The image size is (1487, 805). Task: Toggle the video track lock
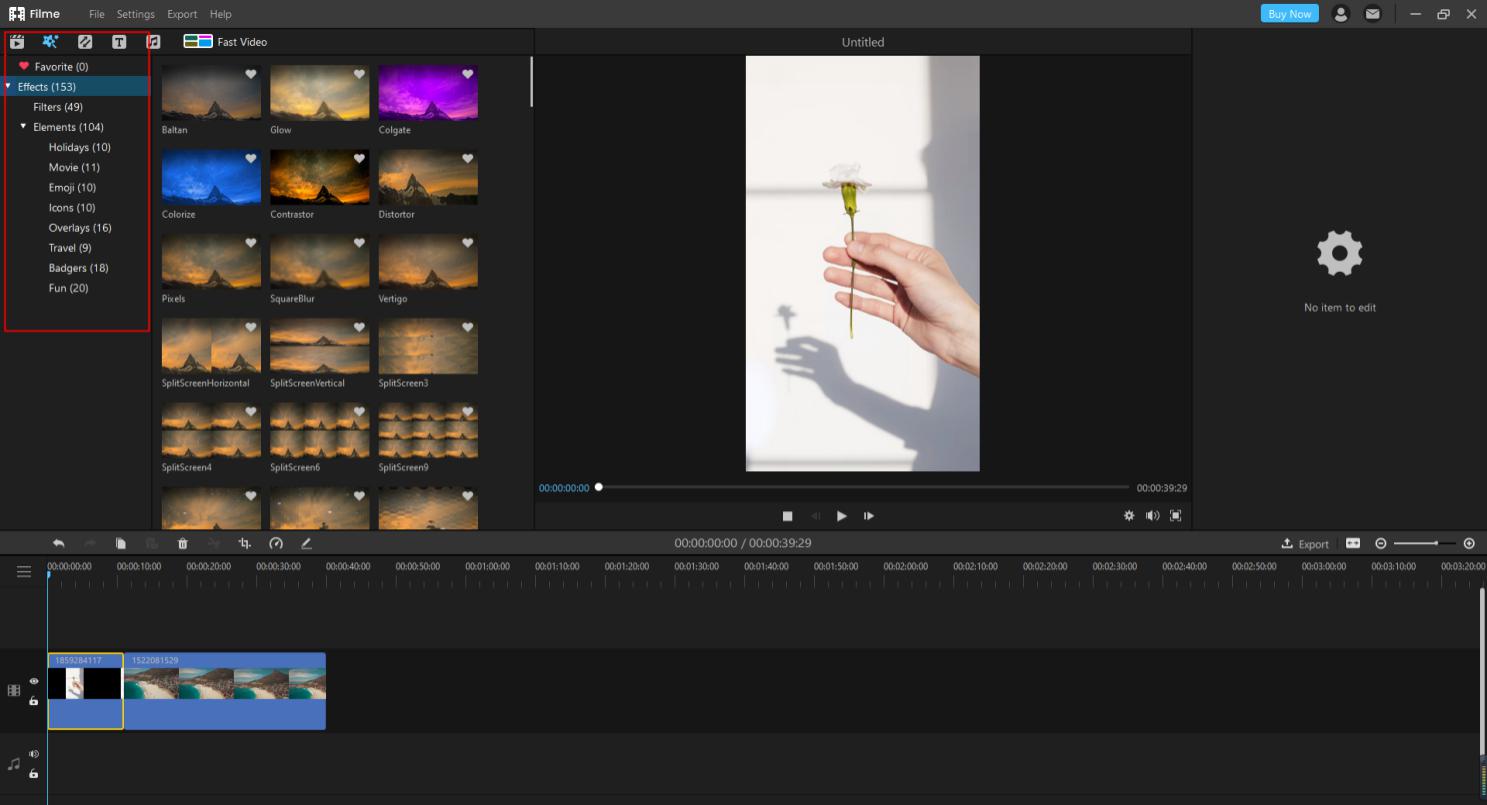click(x=34, y=701)
